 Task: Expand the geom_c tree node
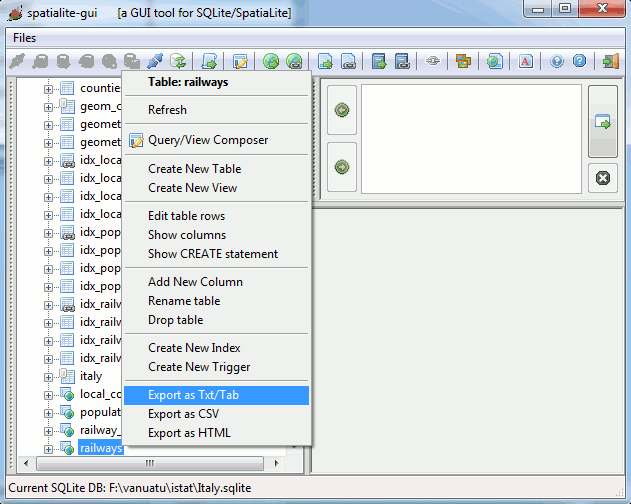coord(48,107)
